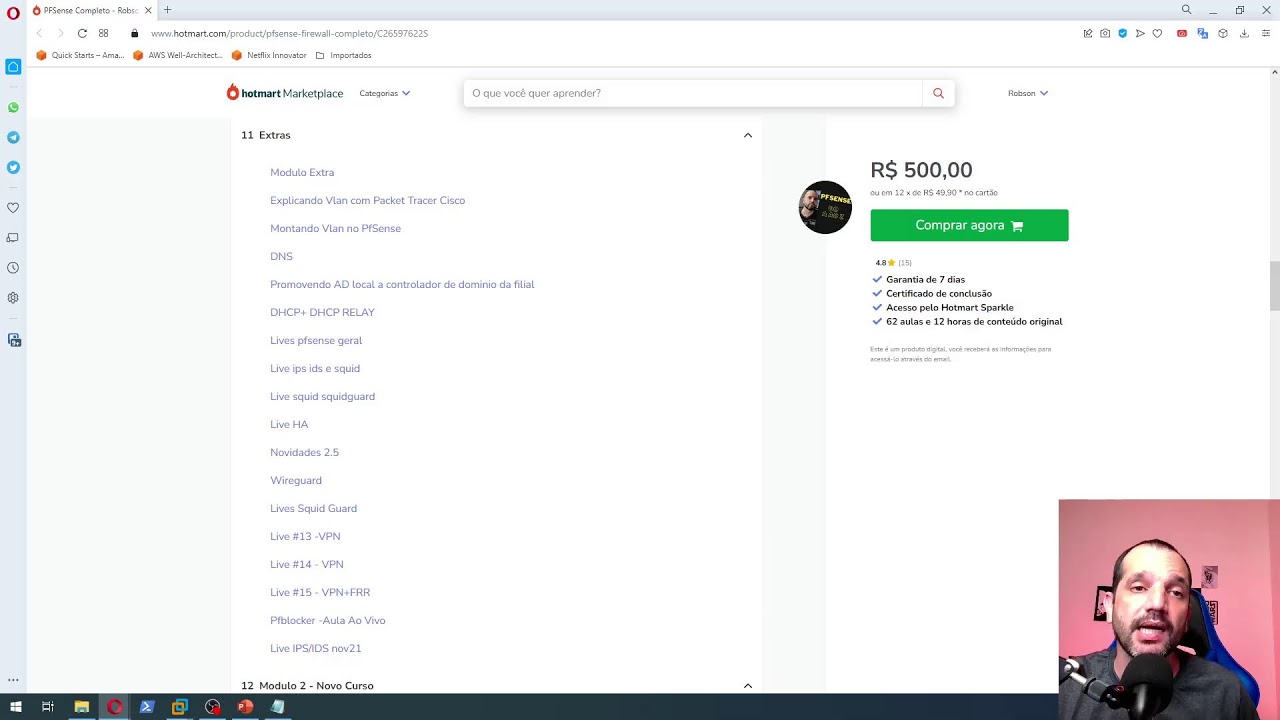This screenshot has height=720, width=1280.
Task: Open Twitter in the Opera sidebar
Action: click(x=13, y=167)
